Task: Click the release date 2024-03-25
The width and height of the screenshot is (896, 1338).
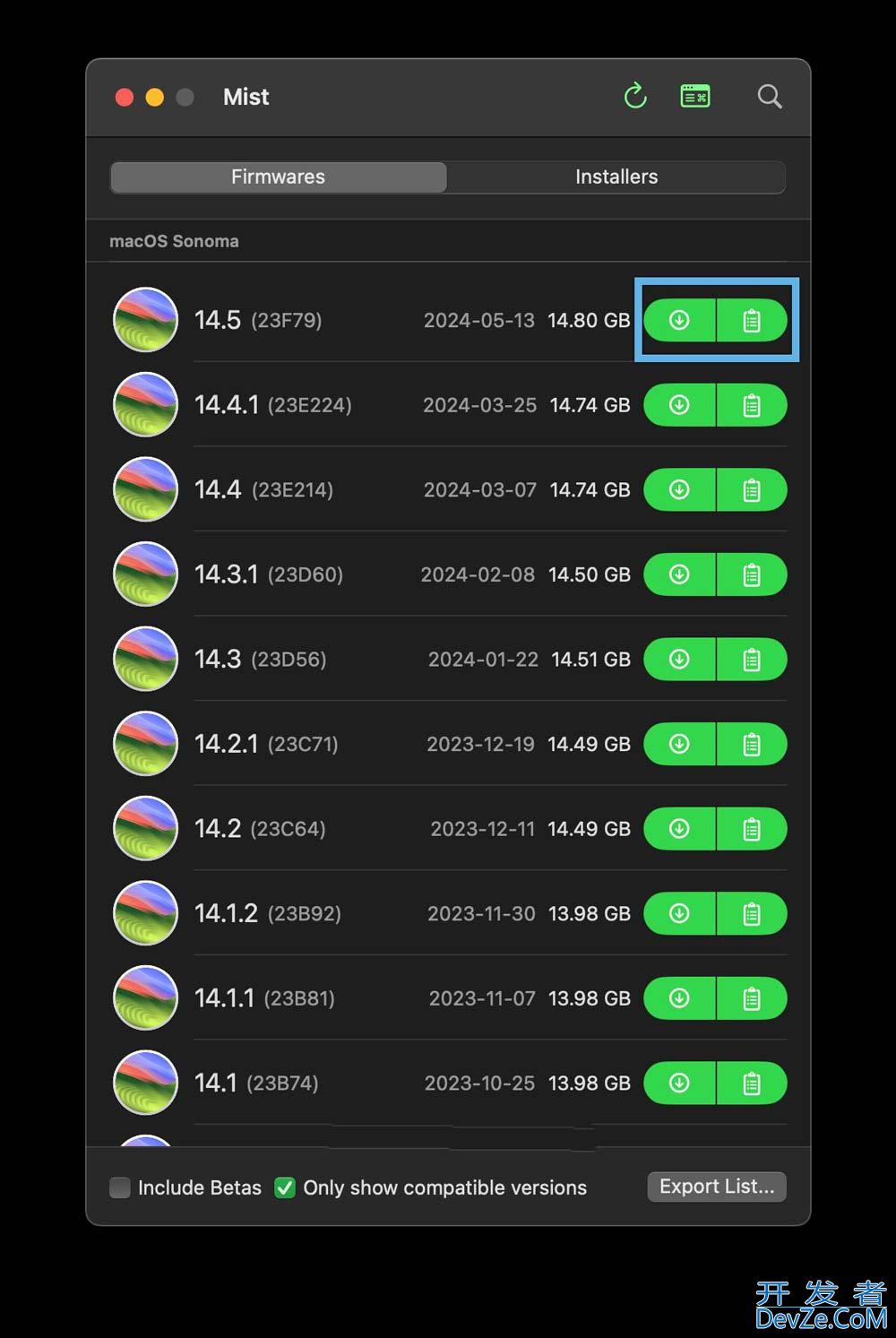Action: tap(479, 405)
